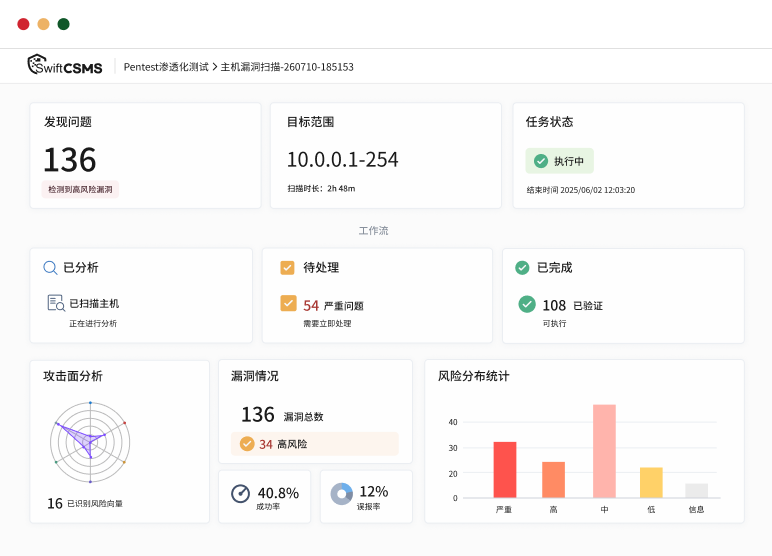
Task: Click the attack surface radar chart
Action: [x=90, y=443]
